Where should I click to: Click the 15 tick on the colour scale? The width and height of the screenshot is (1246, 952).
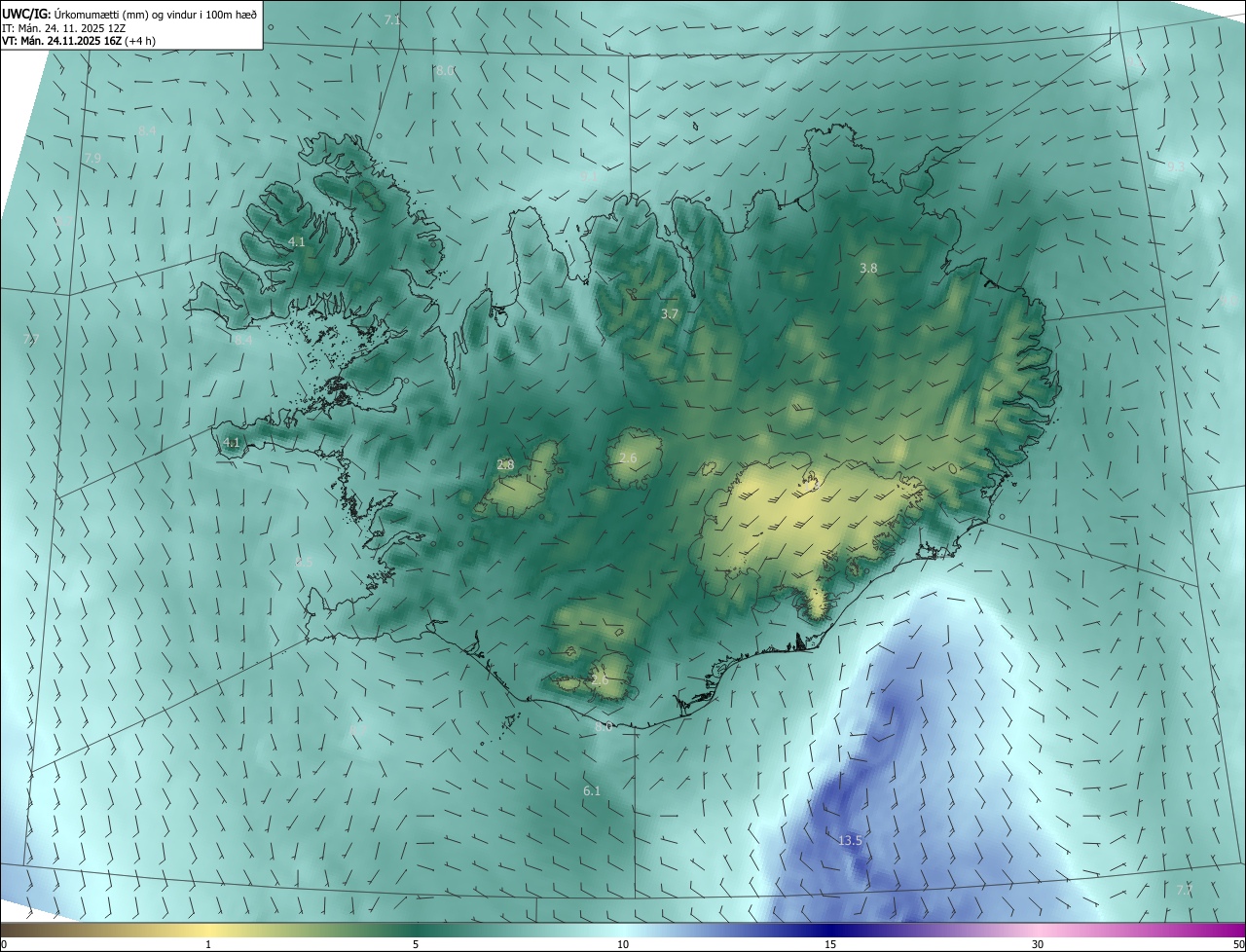pos(830,944)
